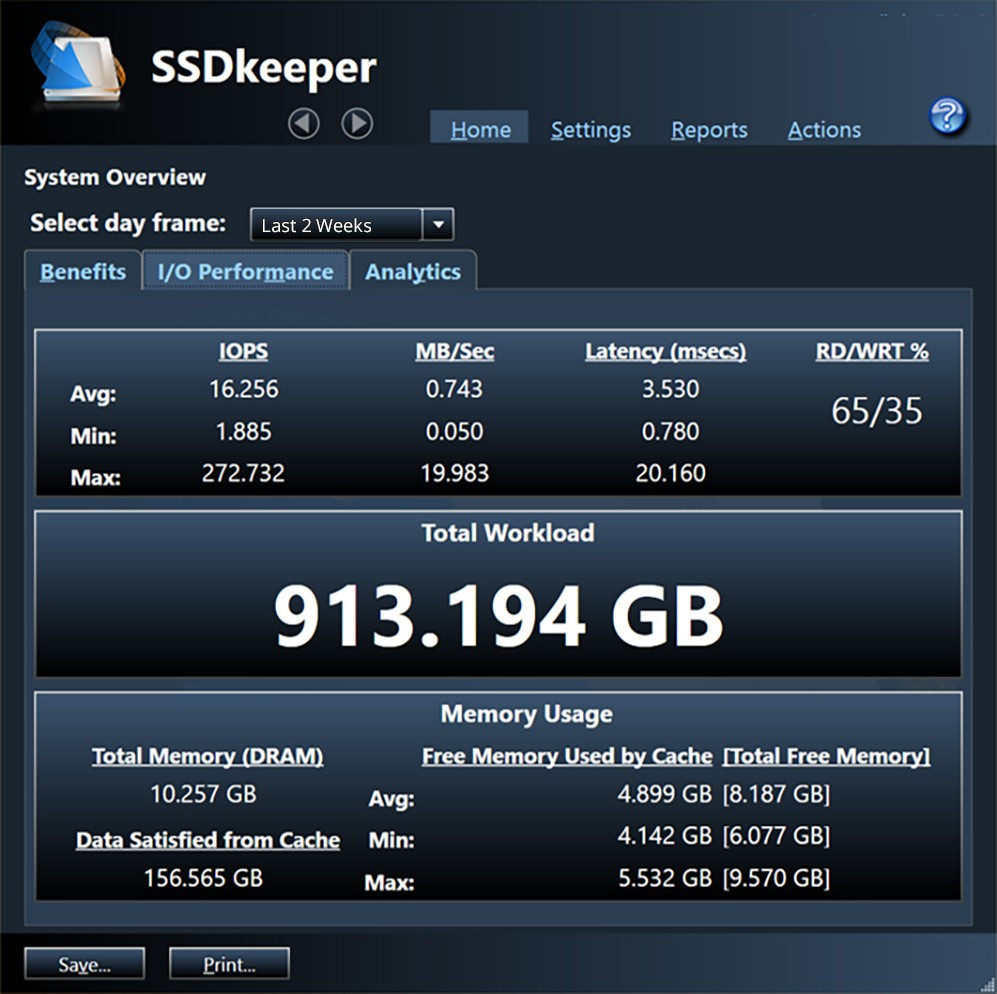Click the [Total Free Memory] header

(x=826, y=756)
